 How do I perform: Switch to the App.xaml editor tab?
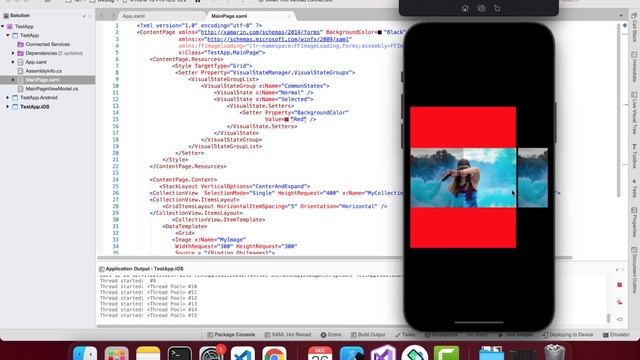pyautogui.click(x=134, y=16)
